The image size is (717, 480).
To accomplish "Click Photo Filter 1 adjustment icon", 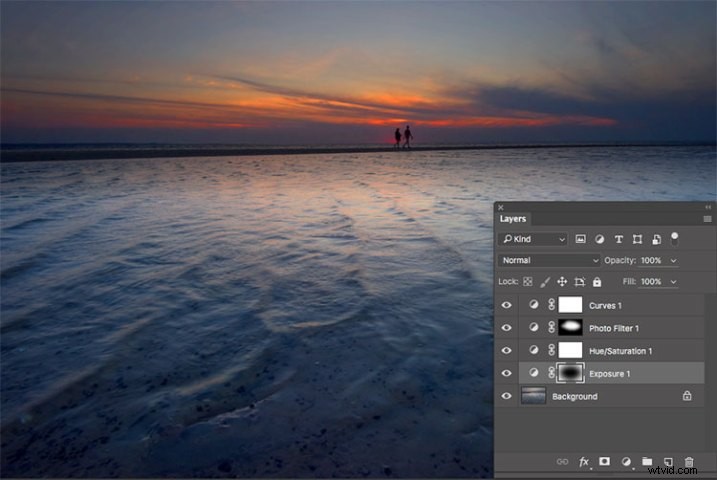I will pyautogui.click(x=533, y=327).
